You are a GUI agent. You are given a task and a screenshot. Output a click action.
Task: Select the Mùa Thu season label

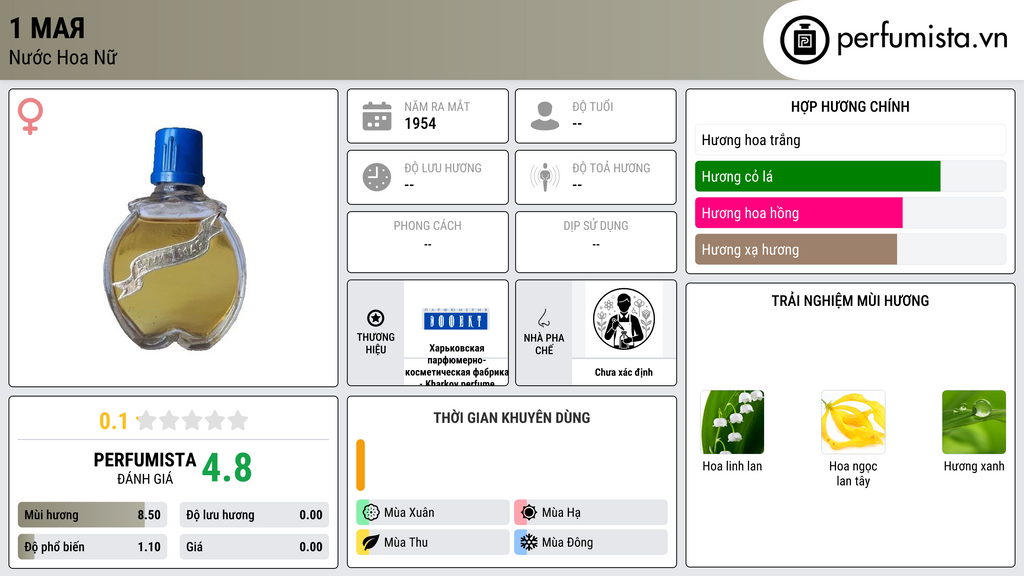406,543
